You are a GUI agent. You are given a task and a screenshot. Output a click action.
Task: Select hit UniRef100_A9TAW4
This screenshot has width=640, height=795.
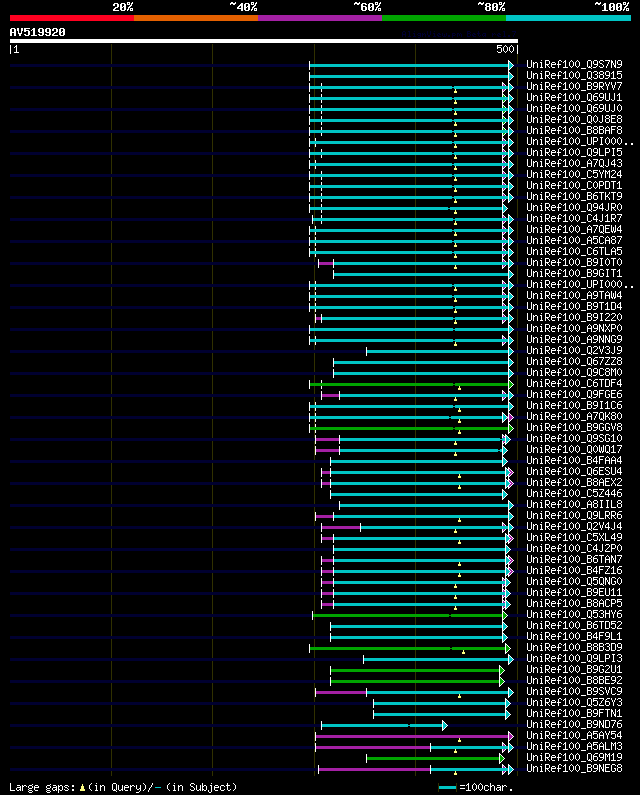point(574,296)
